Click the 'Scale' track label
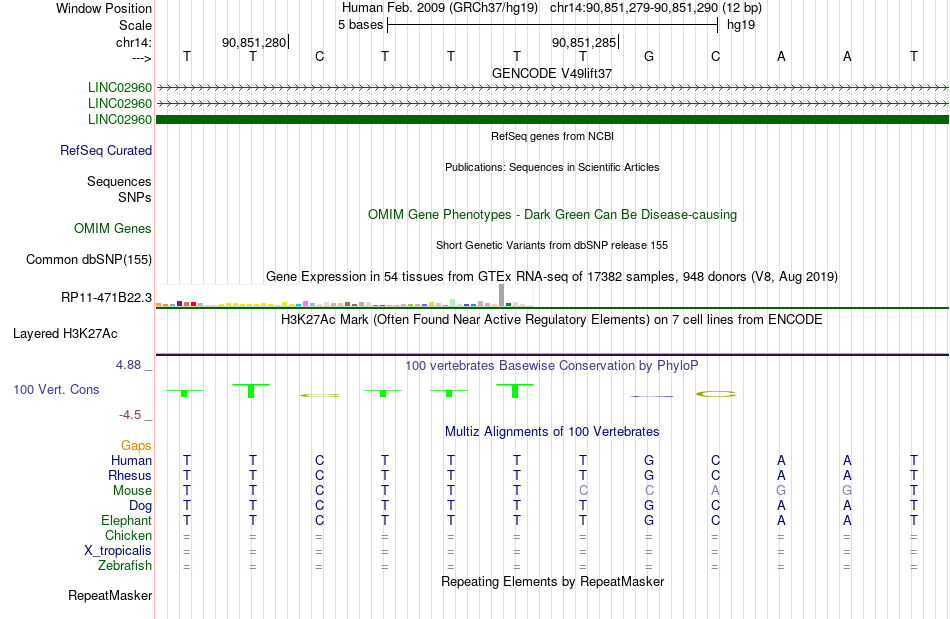 135,25
